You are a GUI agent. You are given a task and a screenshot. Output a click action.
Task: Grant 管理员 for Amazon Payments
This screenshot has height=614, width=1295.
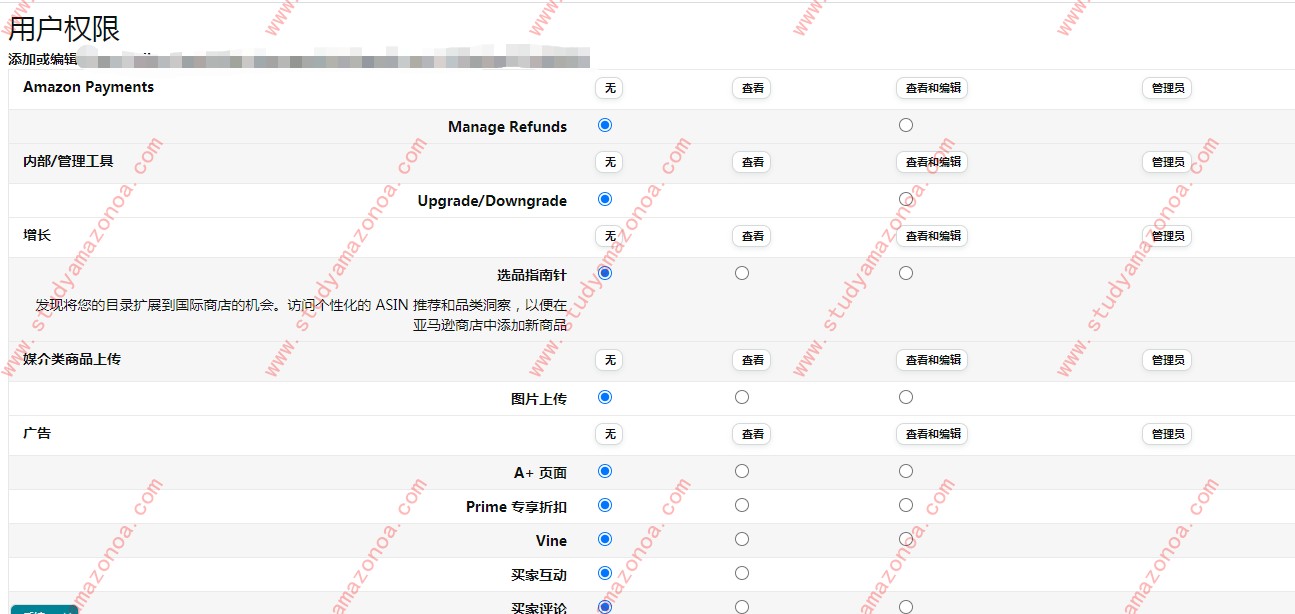tap(1167, 88)
